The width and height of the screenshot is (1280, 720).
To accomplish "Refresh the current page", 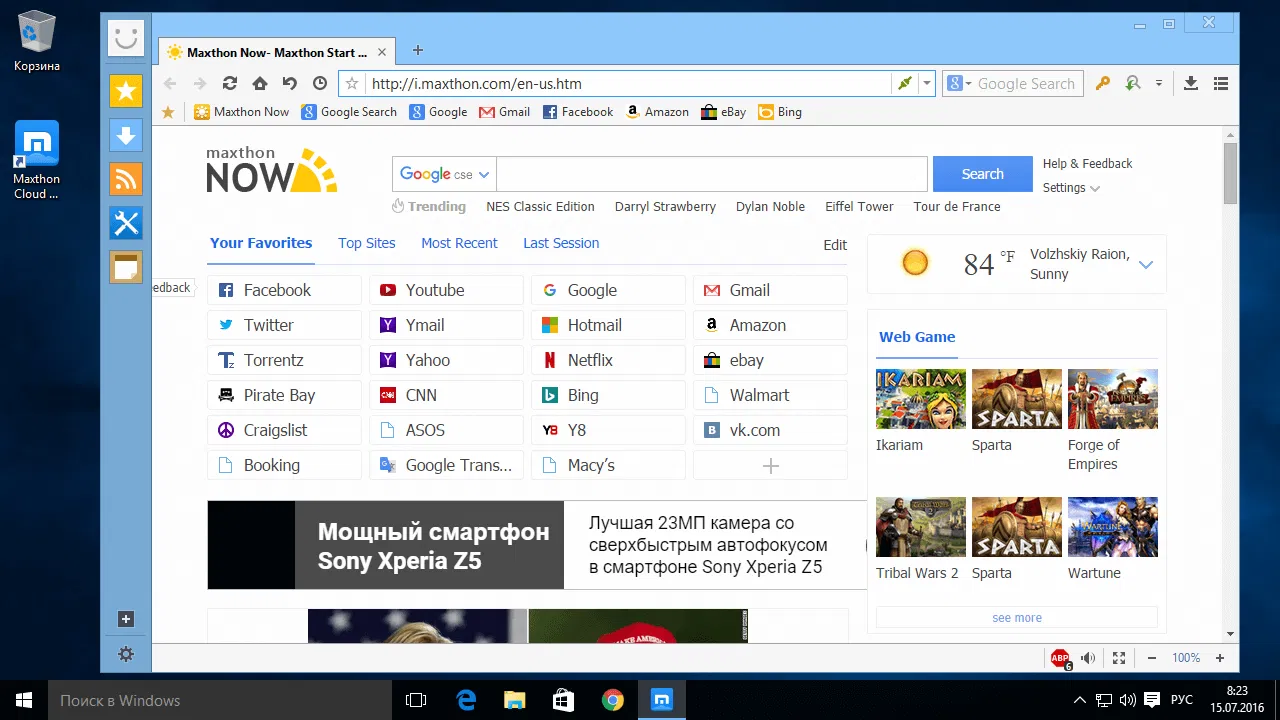I will (229, 83).
